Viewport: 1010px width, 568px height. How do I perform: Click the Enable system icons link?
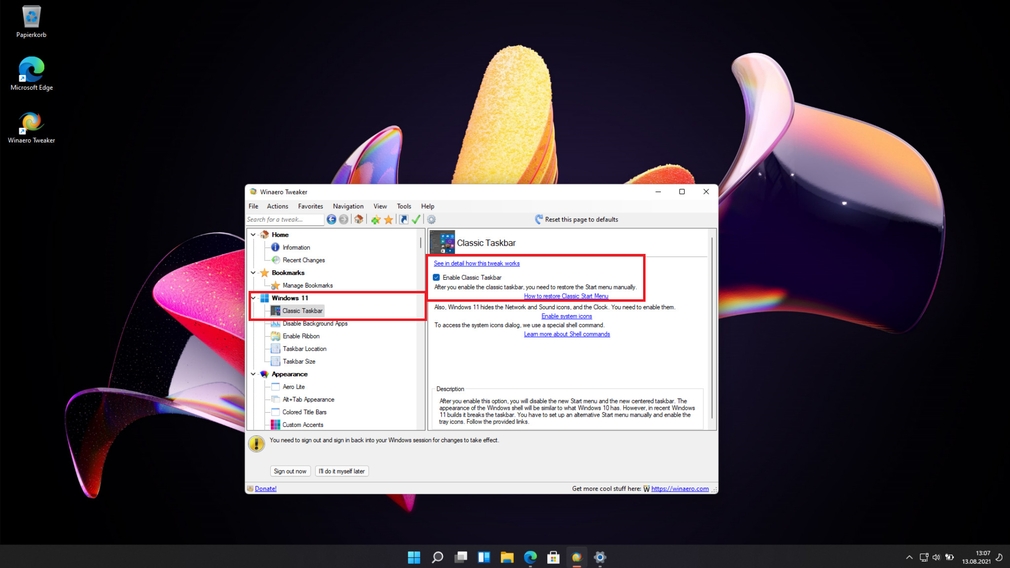567,316
